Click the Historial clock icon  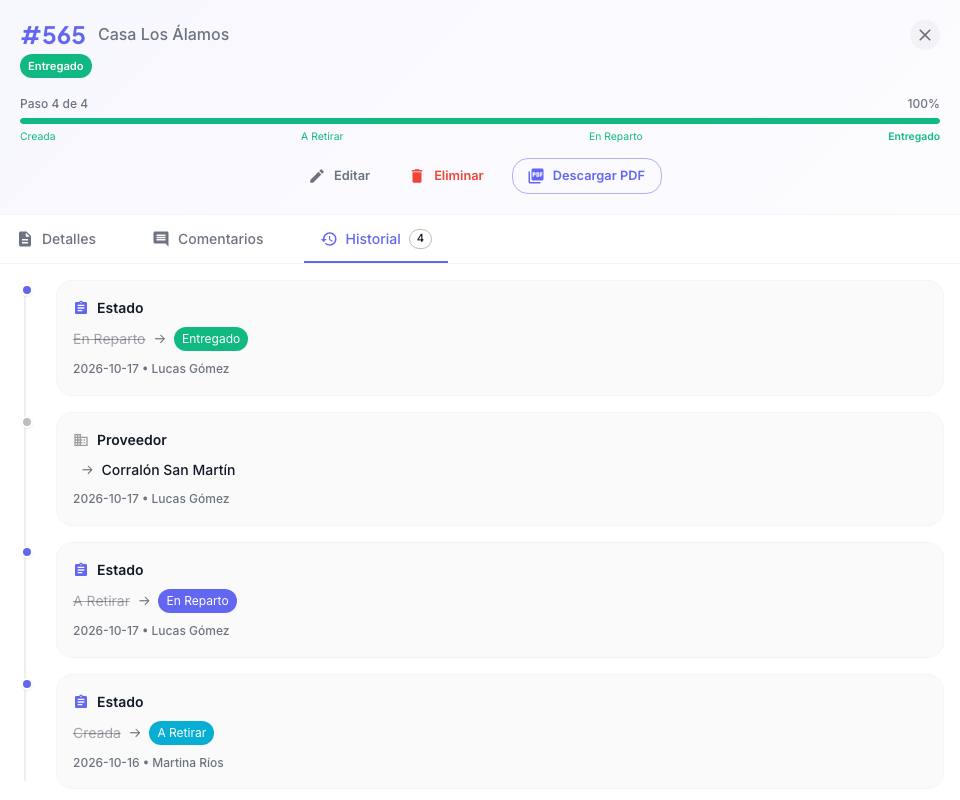pyautogui.click(x=329, y=239)
